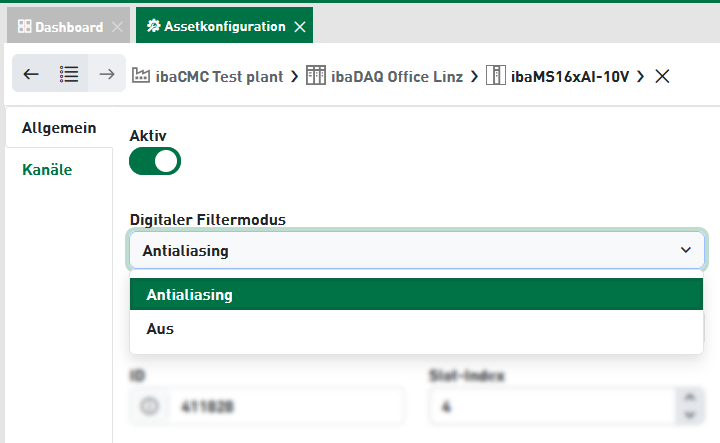Click the rack icon beside ibaDAQ Office Linz
The image size is (720, 443).
click(316, 75)
